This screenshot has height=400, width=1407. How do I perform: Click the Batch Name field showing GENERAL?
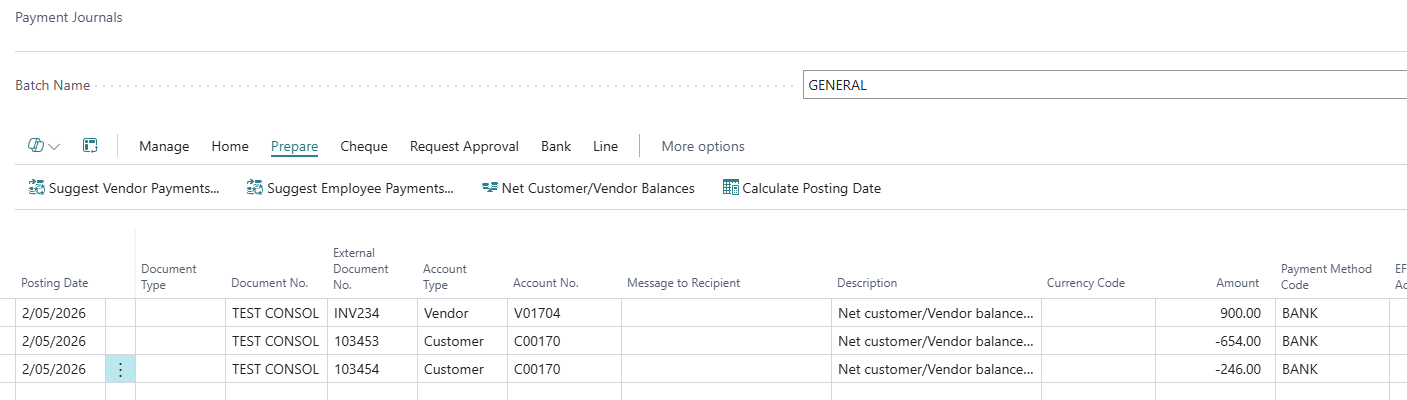tap(1100, 85)
